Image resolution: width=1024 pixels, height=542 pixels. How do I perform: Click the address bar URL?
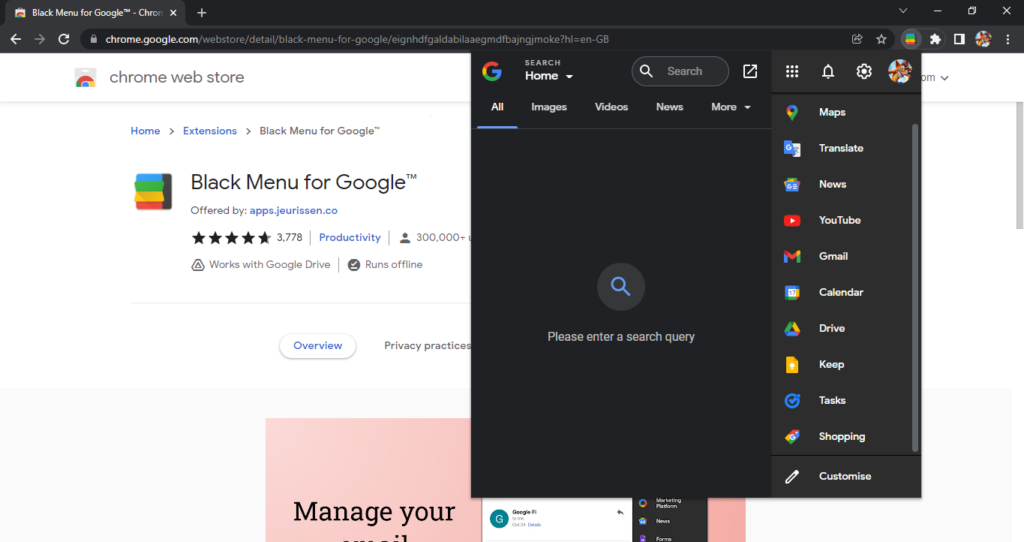pyautogui.click(x=357, y=39)
